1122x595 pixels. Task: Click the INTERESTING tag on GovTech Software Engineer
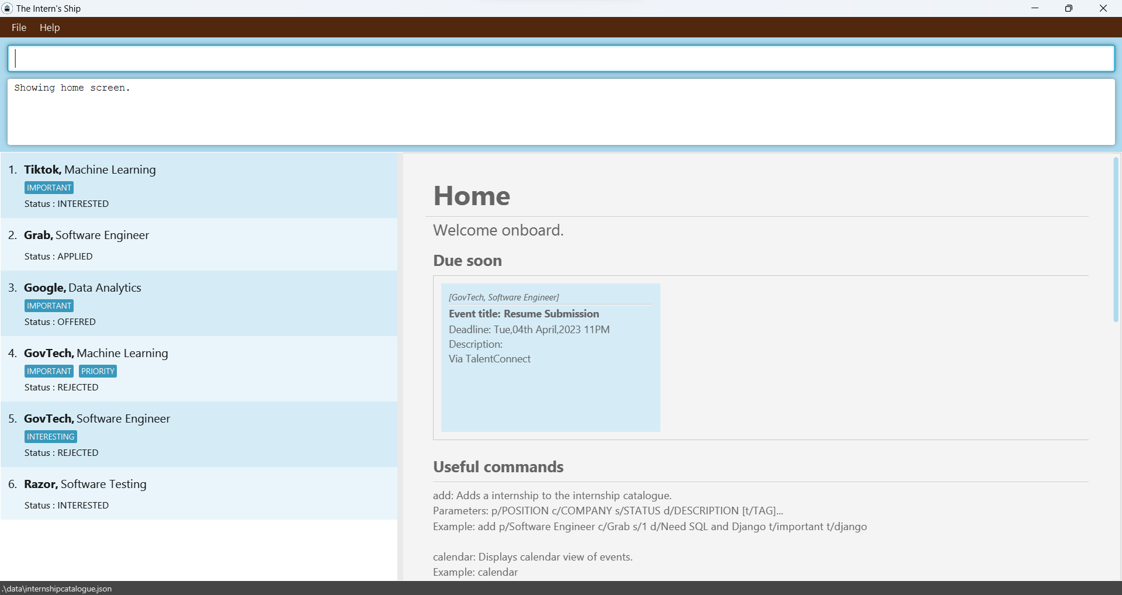click(51, 436)
